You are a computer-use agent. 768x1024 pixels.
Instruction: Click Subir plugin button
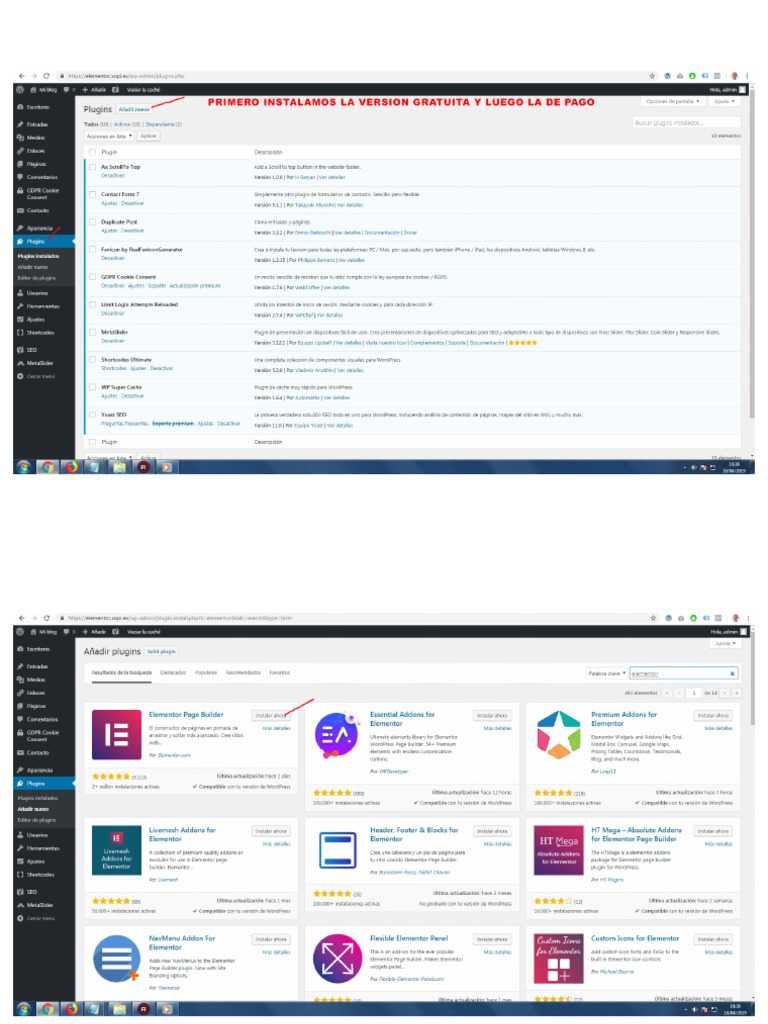(x=161, y=652)
